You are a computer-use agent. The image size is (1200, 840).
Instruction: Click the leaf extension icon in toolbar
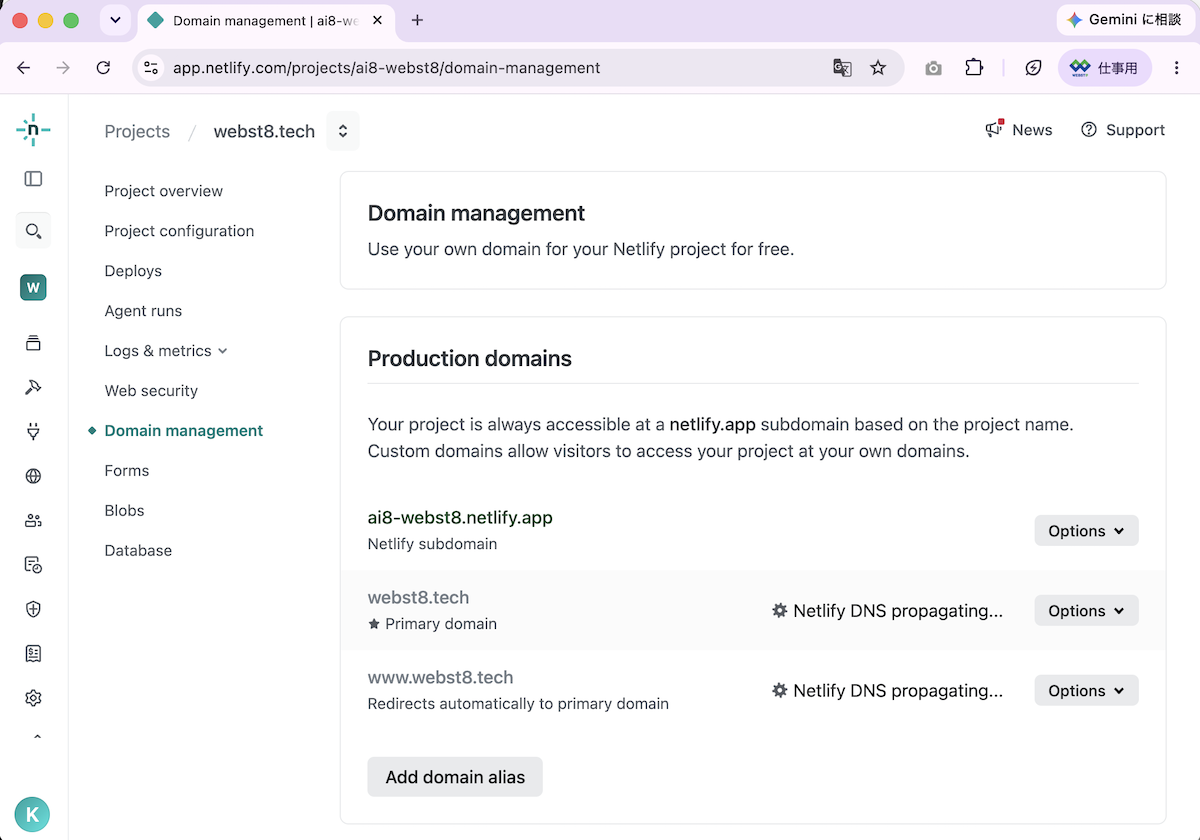click(x=1034, y=68)
